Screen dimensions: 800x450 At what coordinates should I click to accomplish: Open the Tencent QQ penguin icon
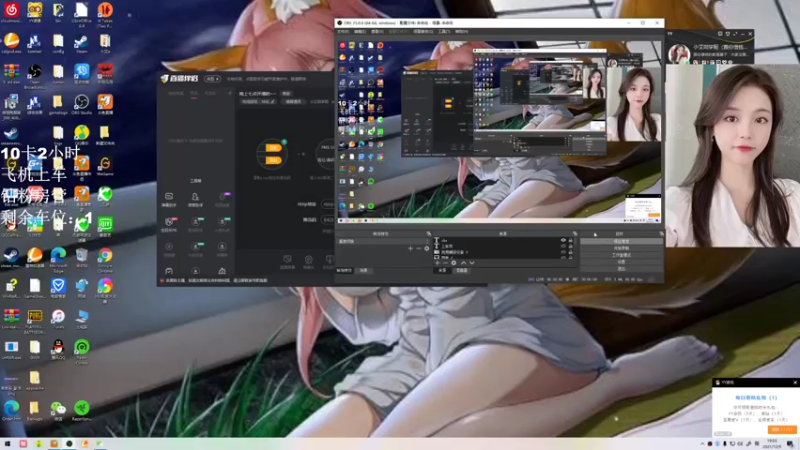[58, 347]
